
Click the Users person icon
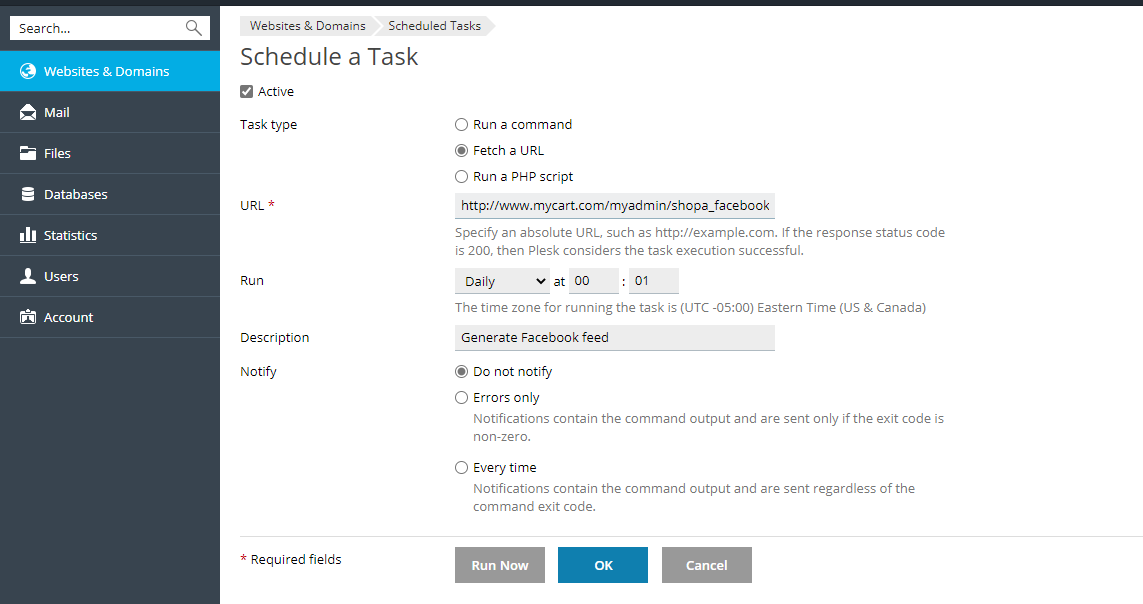point(28,276)
